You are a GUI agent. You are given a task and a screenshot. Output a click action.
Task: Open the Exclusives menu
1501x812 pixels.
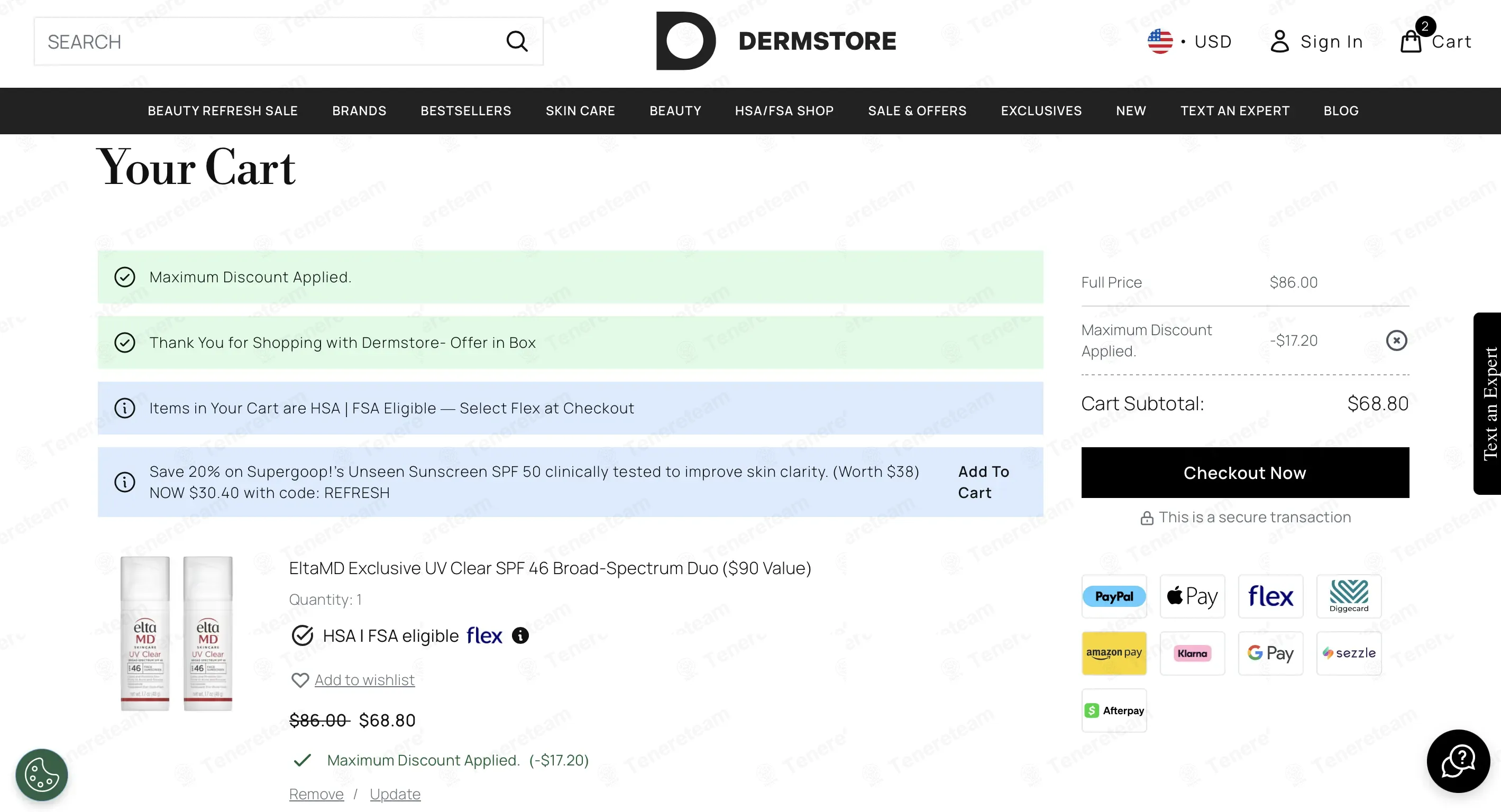1041,110
